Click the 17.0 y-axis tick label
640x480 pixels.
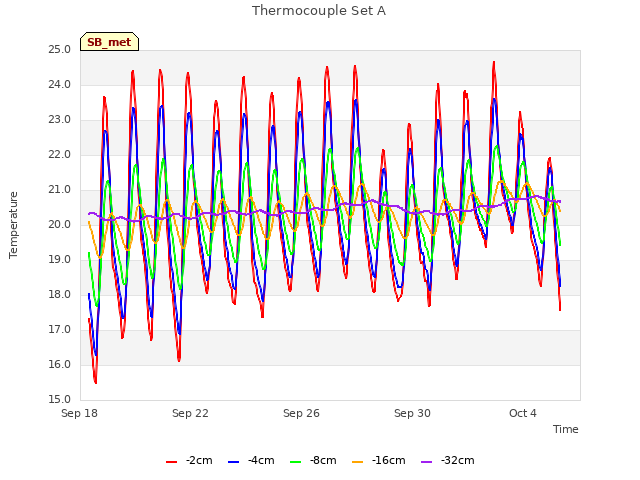pyautogui.click(x=60, y=330)
